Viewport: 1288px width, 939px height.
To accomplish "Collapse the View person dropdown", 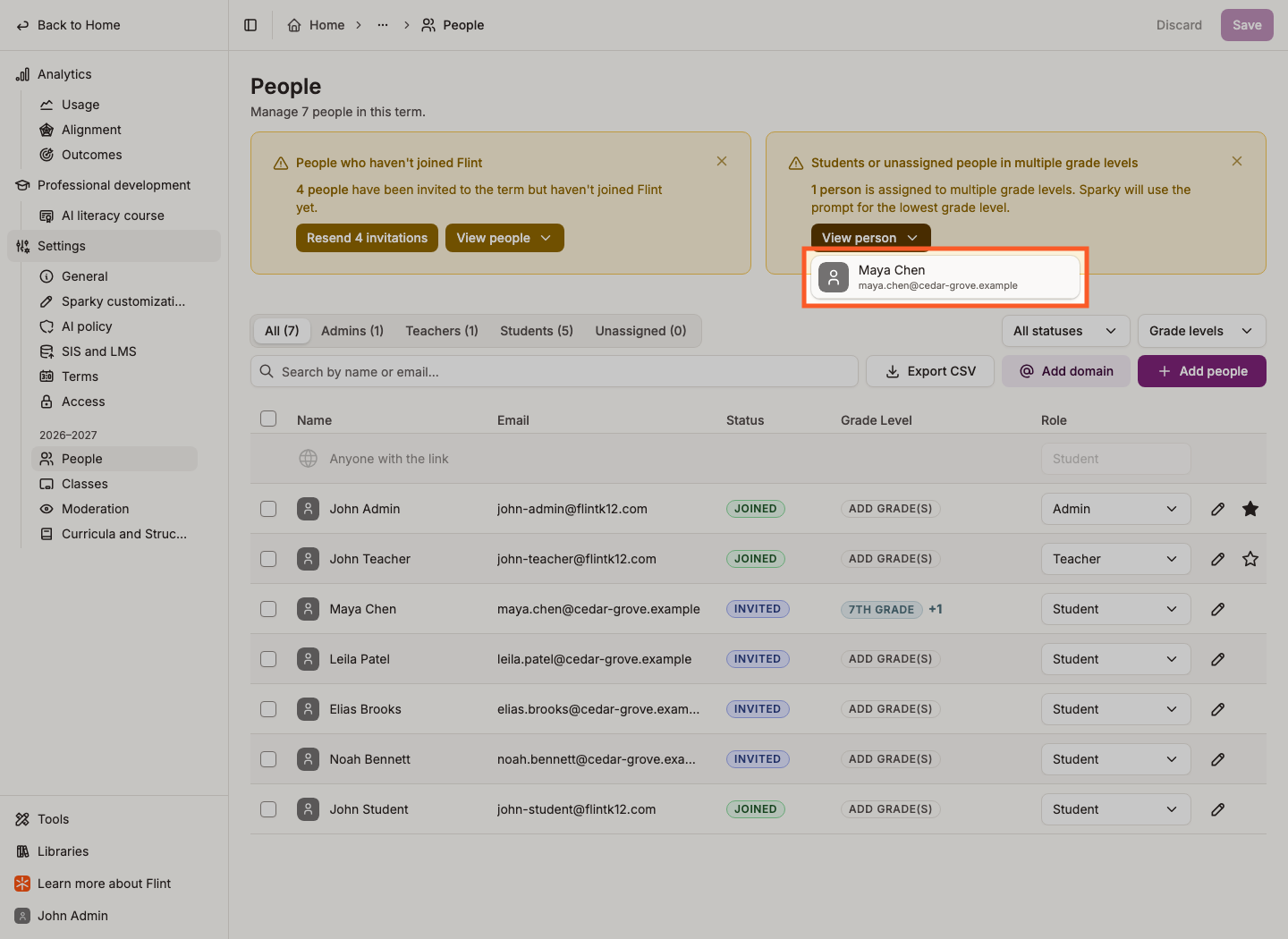I will (x=870, y=238).
